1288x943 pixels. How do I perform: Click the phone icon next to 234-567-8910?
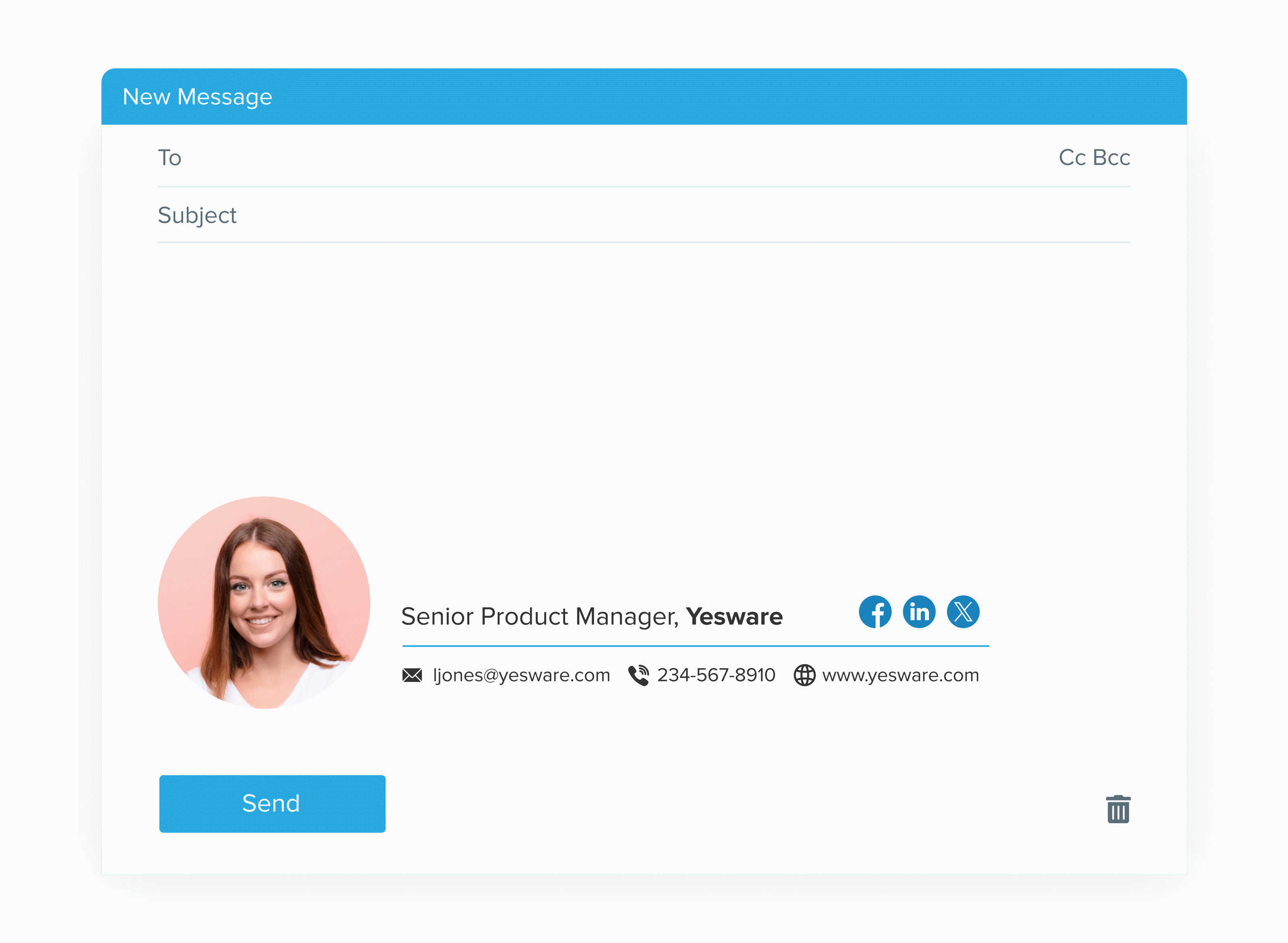[x=638, y=675]
